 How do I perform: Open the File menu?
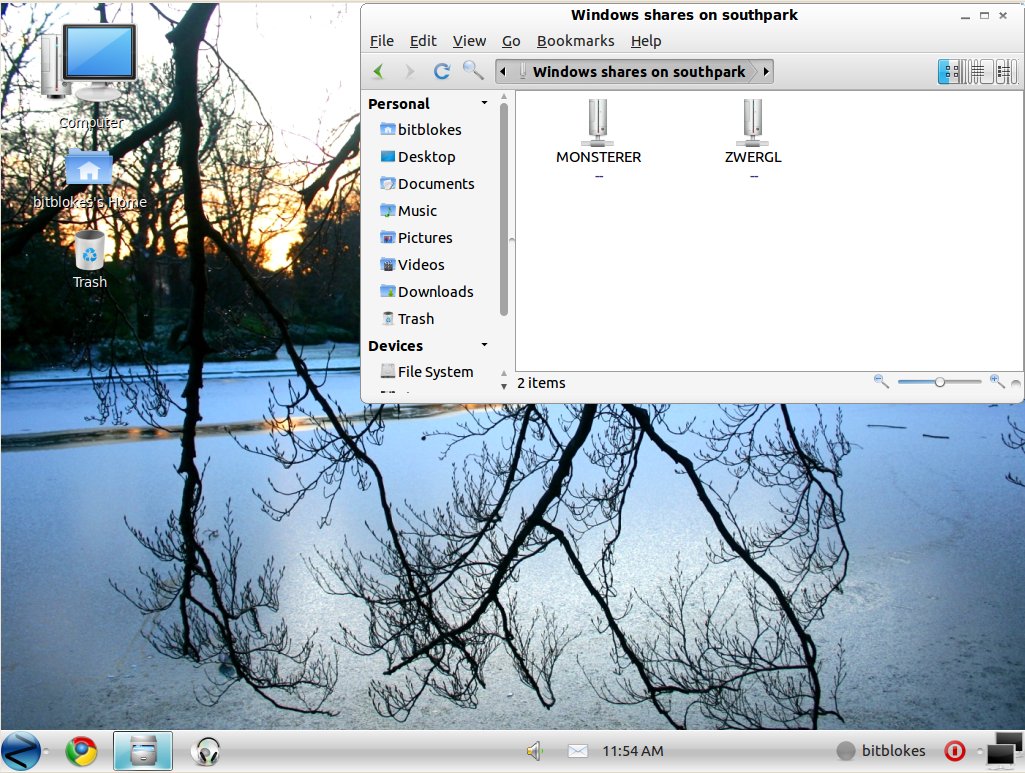[x=382, y=41]
